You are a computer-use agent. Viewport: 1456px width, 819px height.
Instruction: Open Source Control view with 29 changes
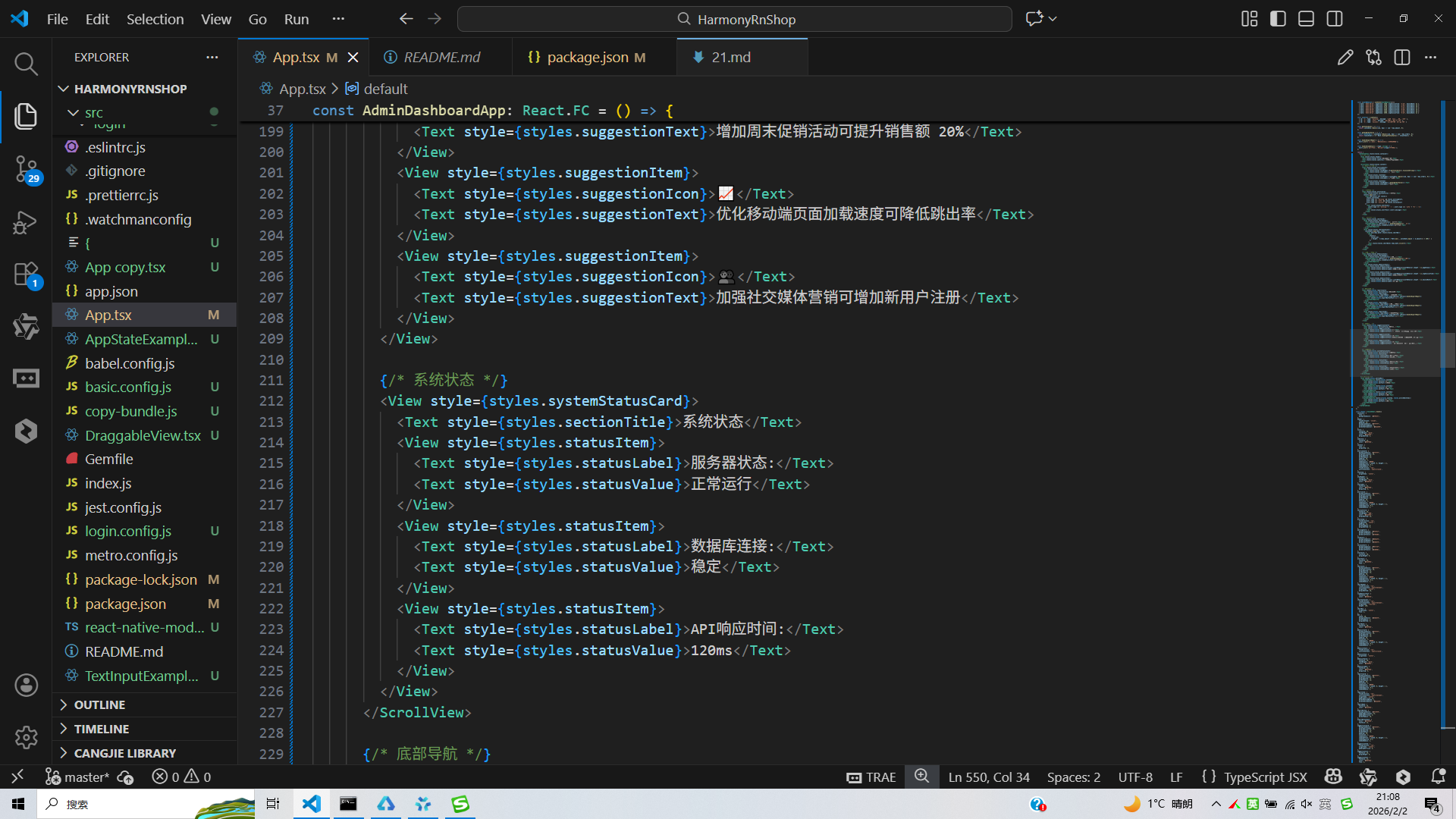(26, 168)
